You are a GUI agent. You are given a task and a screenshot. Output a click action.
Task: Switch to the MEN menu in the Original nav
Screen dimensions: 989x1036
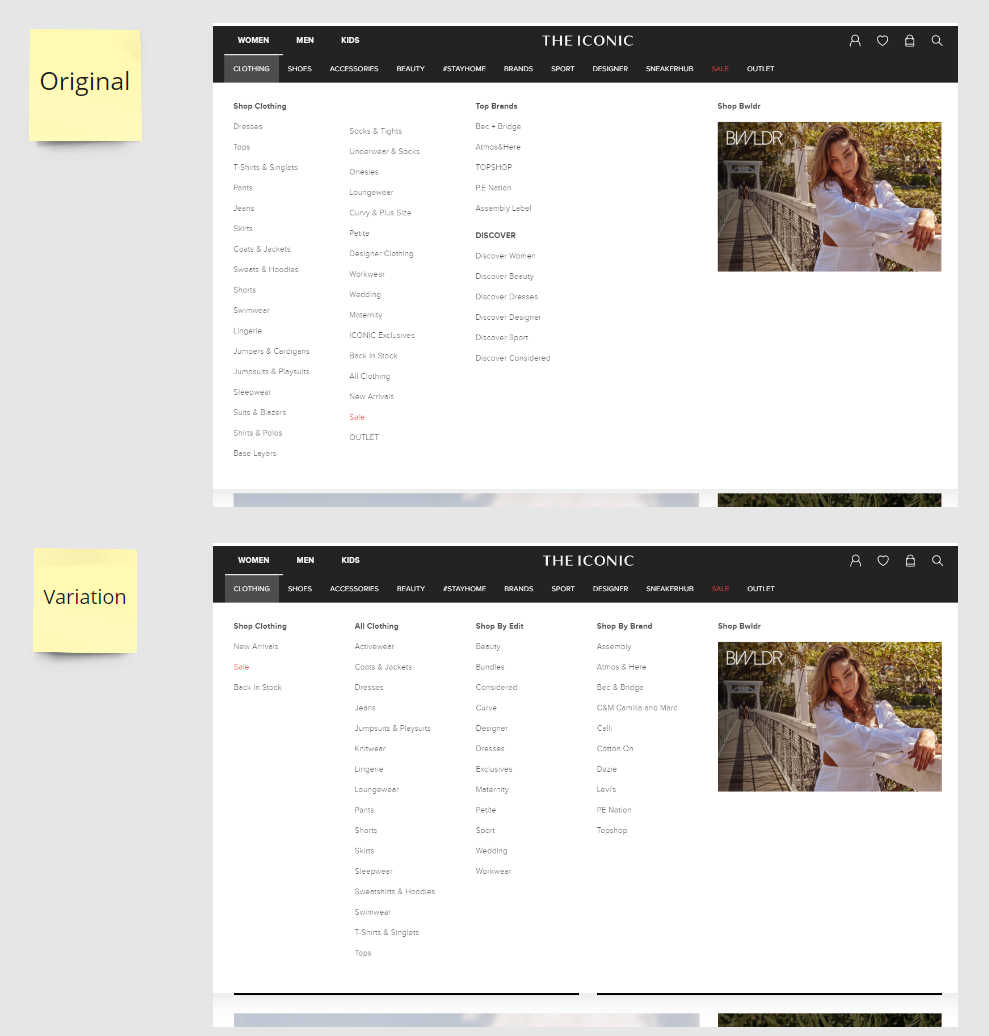pos(305,40)
